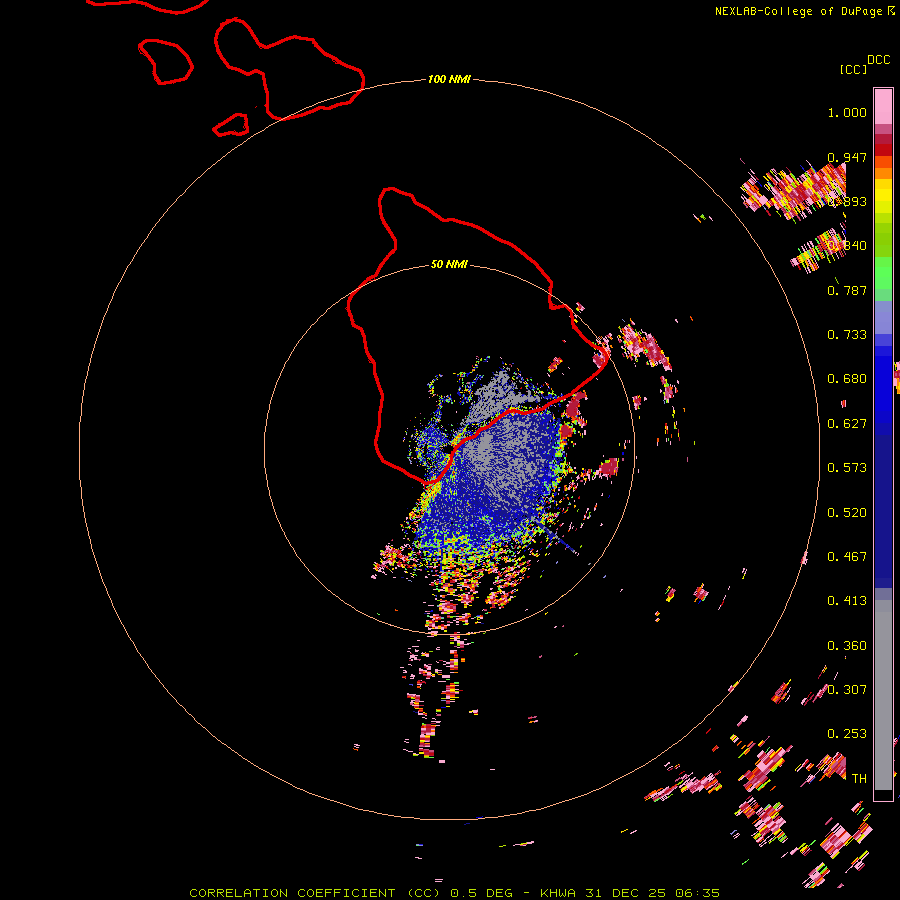This screenshot has height=900, width=900.
Task: Click the 100 NMI range ring label
Action: tap(449, 79)
